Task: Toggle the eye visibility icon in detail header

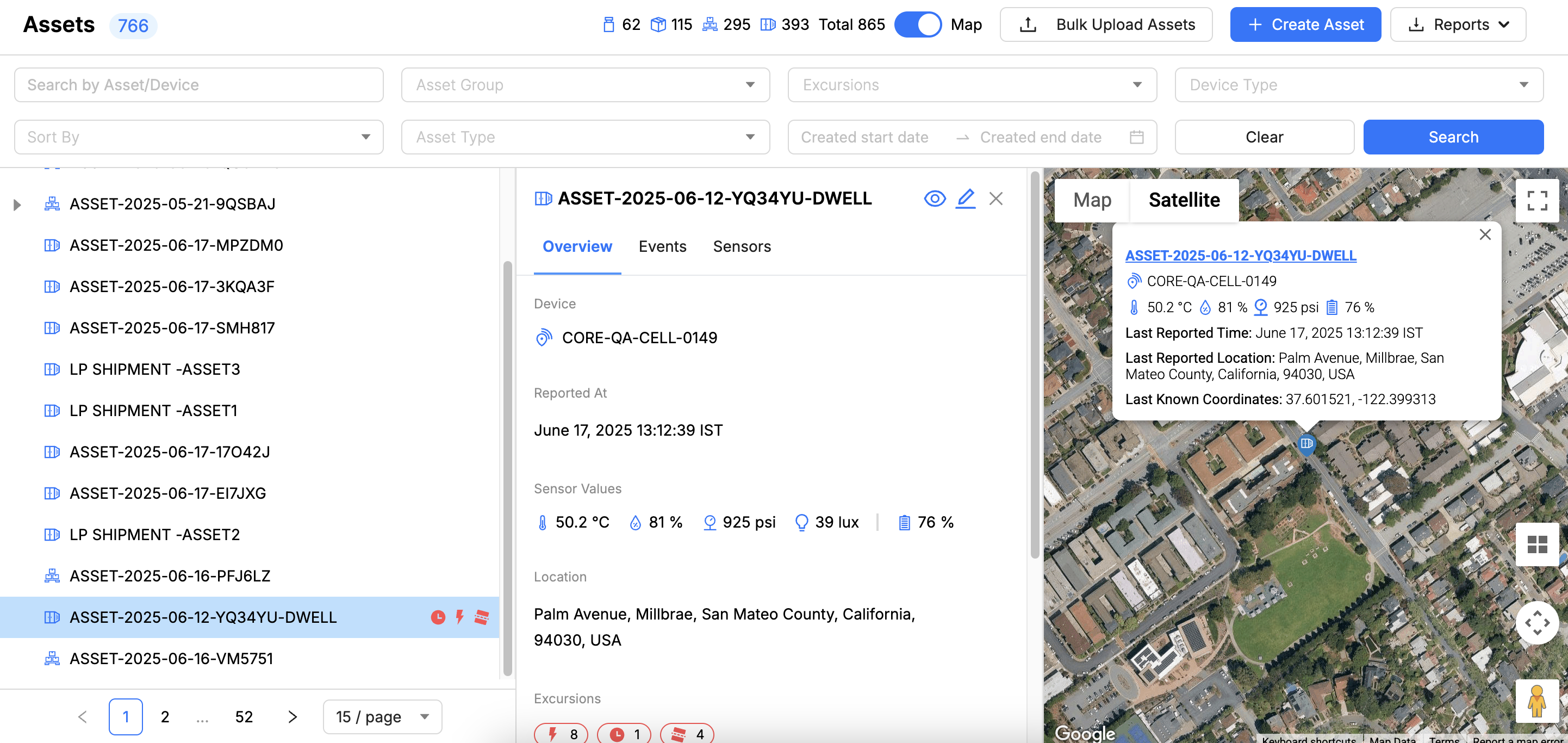Action: pos(935,199)
